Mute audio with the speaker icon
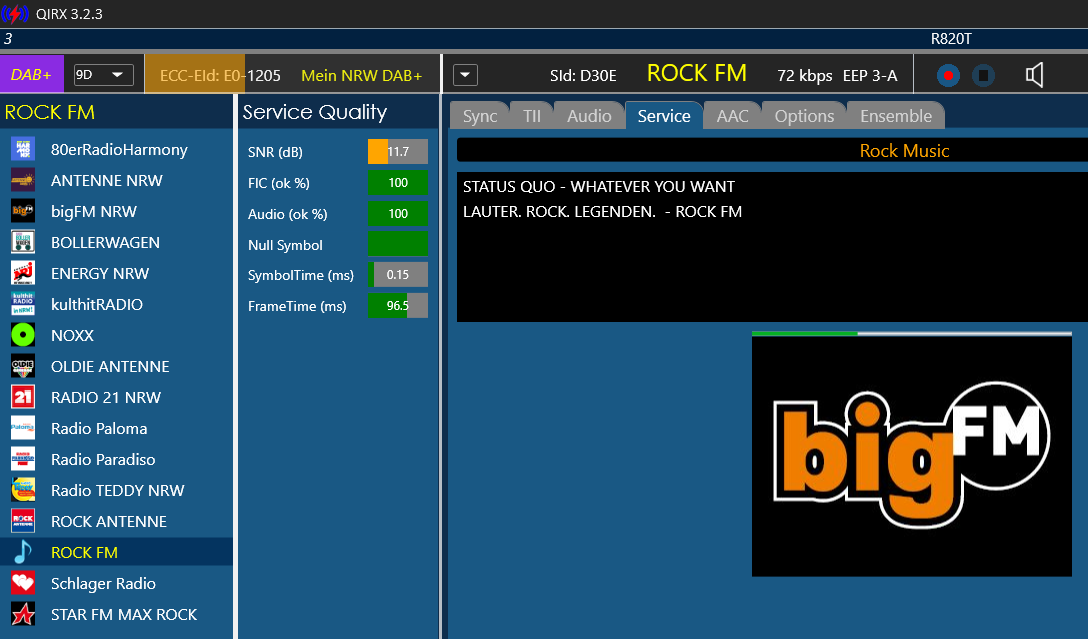 point(1035,76)
